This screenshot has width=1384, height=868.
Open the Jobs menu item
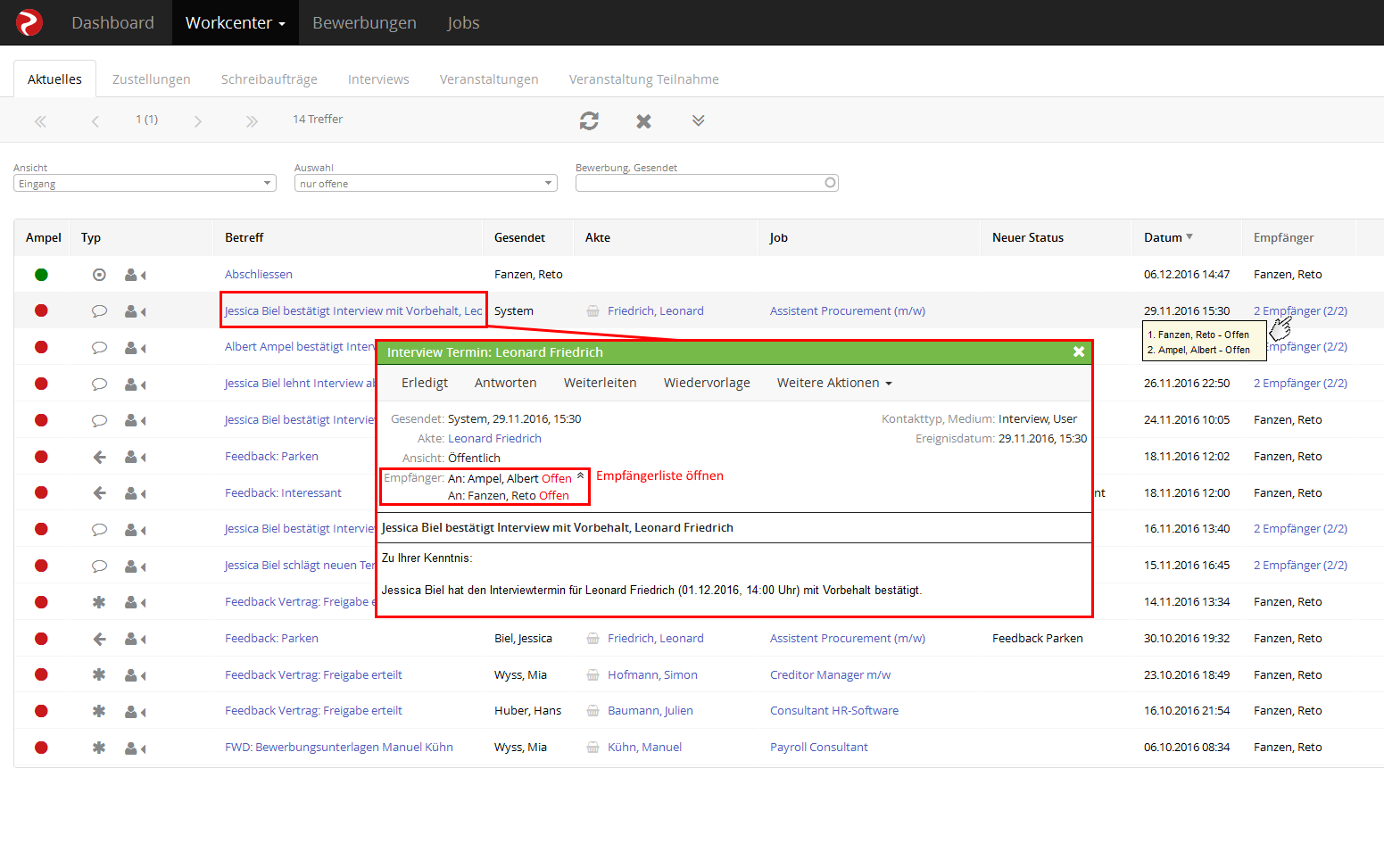[463, 22]
